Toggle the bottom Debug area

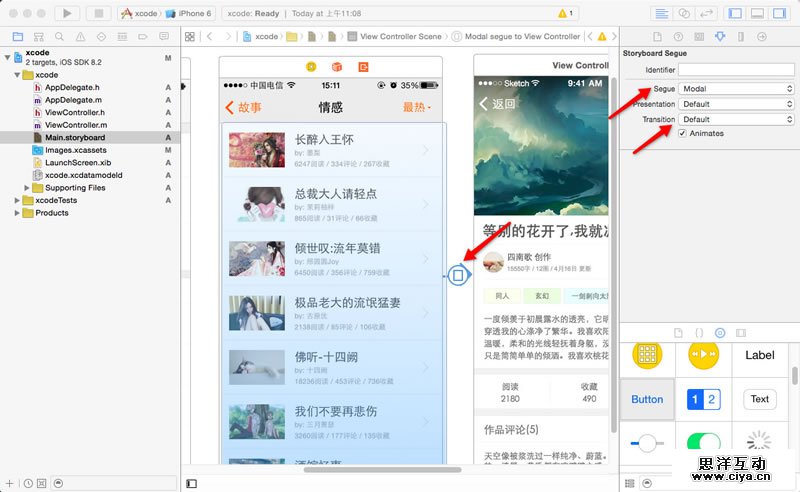(x=756, y=13)
